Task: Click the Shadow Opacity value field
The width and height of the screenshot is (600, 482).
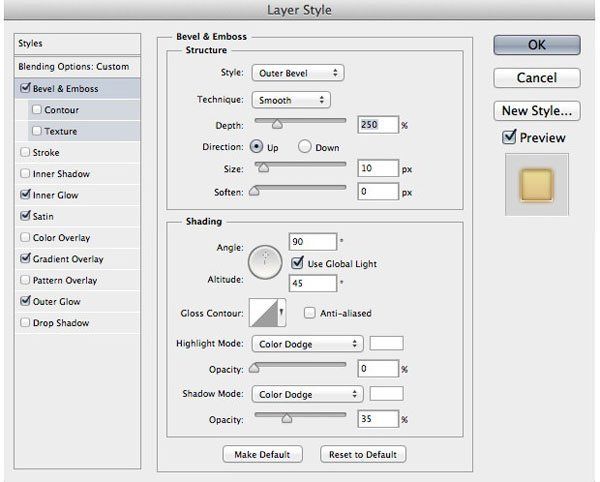Action: click(378, 419)
